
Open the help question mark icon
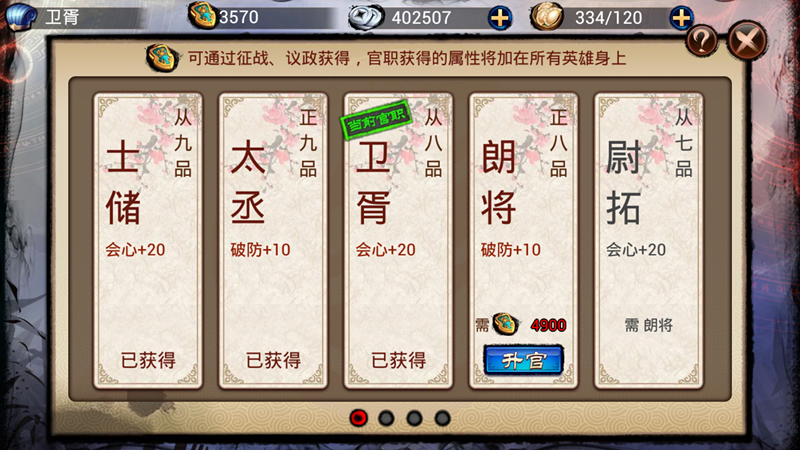702,40
